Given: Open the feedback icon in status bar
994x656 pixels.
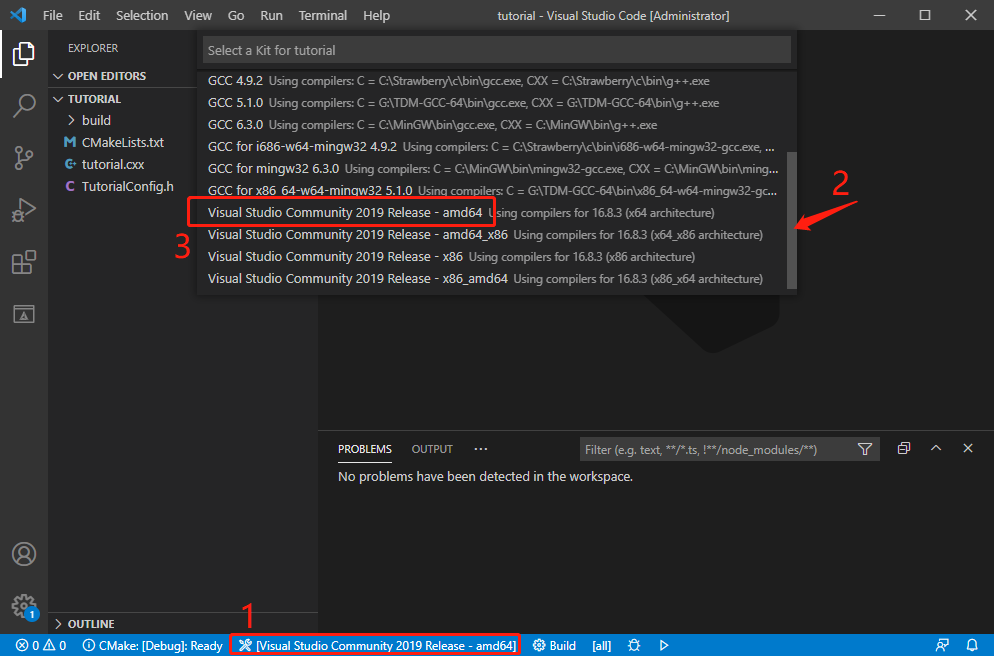Looking at the screenshot, I should click(942, 645).
